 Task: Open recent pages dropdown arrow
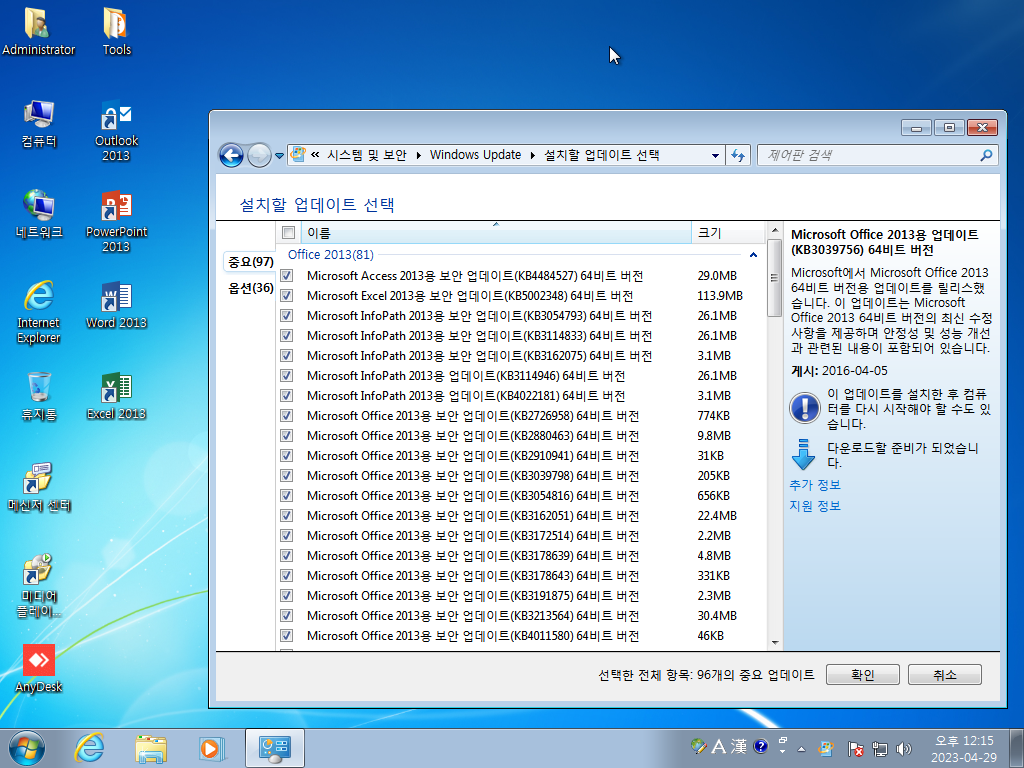pos(280,155)
